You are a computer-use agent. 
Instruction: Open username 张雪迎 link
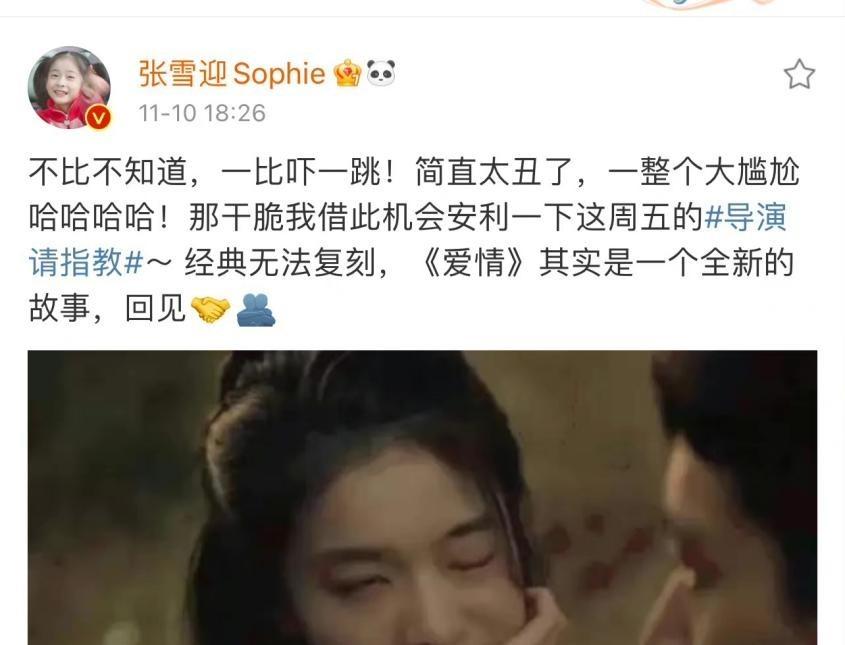pos(183,73)
